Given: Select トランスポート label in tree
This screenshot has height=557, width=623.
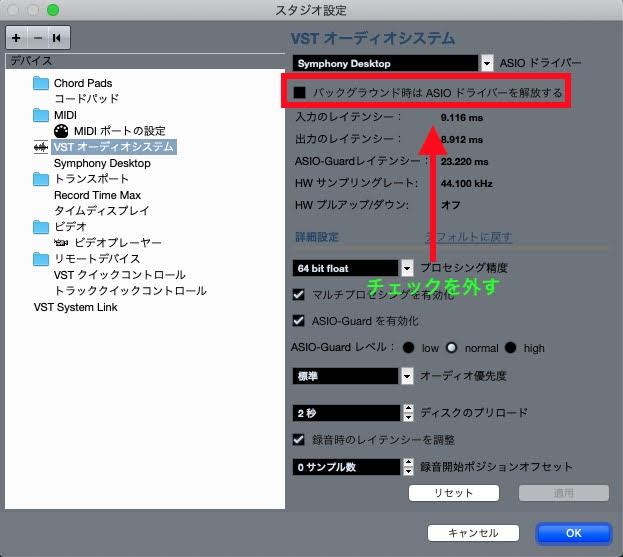Looking at the screenshot, I should tap(91, 179).
